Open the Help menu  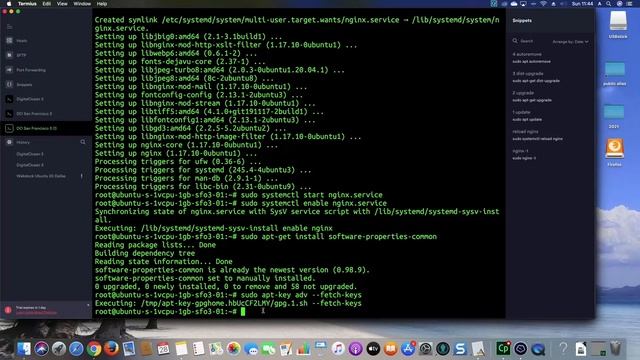point(102,4)
